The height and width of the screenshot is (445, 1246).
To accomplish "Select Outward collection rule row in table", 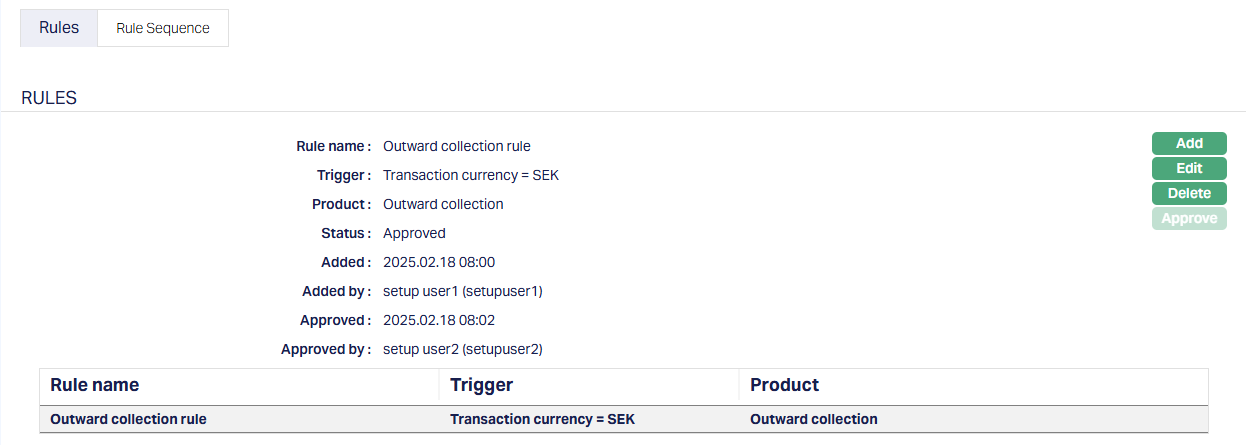I will [x=128, y=419].
